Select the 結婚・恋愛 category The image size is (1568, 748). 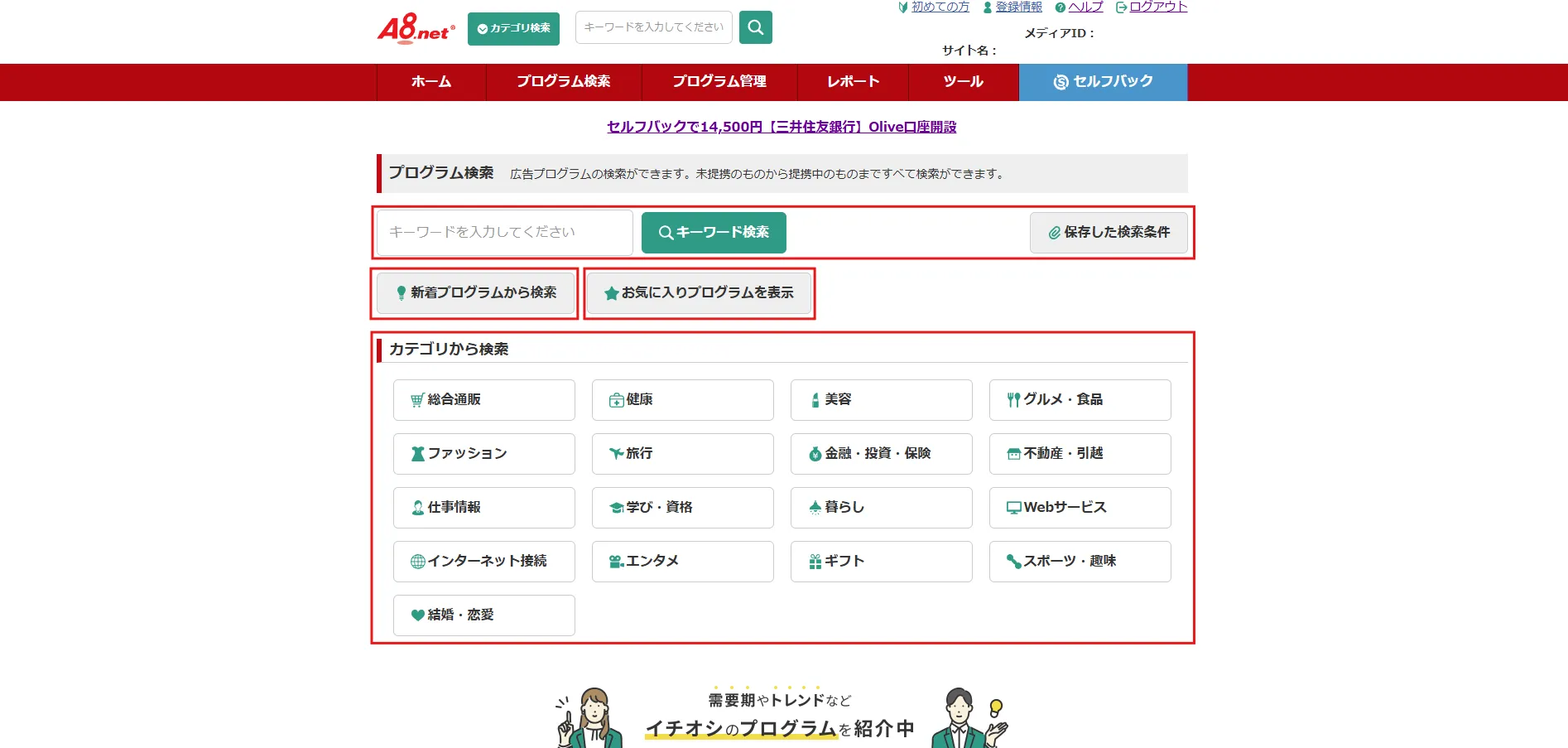484,615
